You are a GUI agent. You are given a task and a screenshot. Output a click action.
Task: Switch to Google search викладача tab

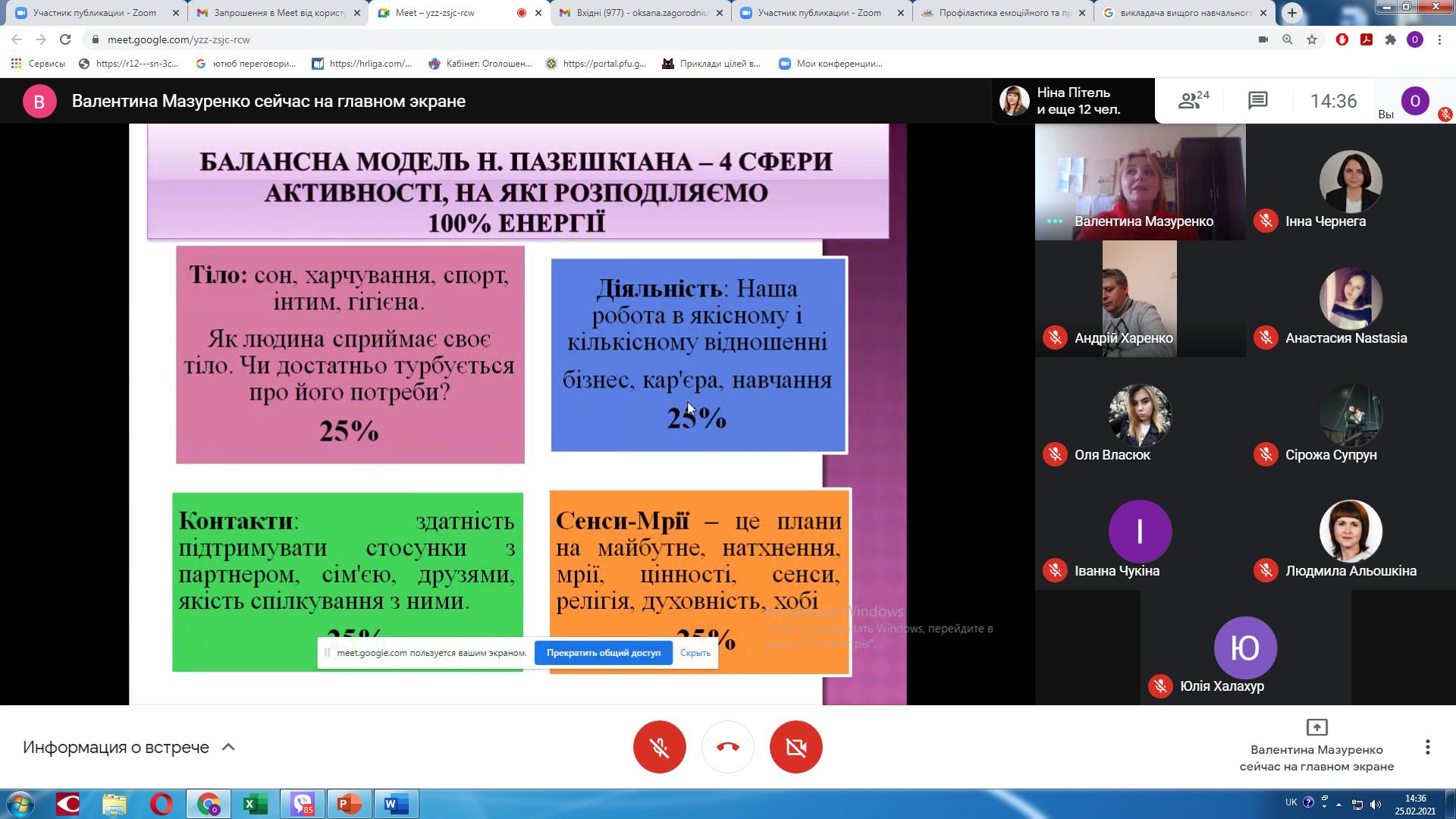click(1185, 13)
